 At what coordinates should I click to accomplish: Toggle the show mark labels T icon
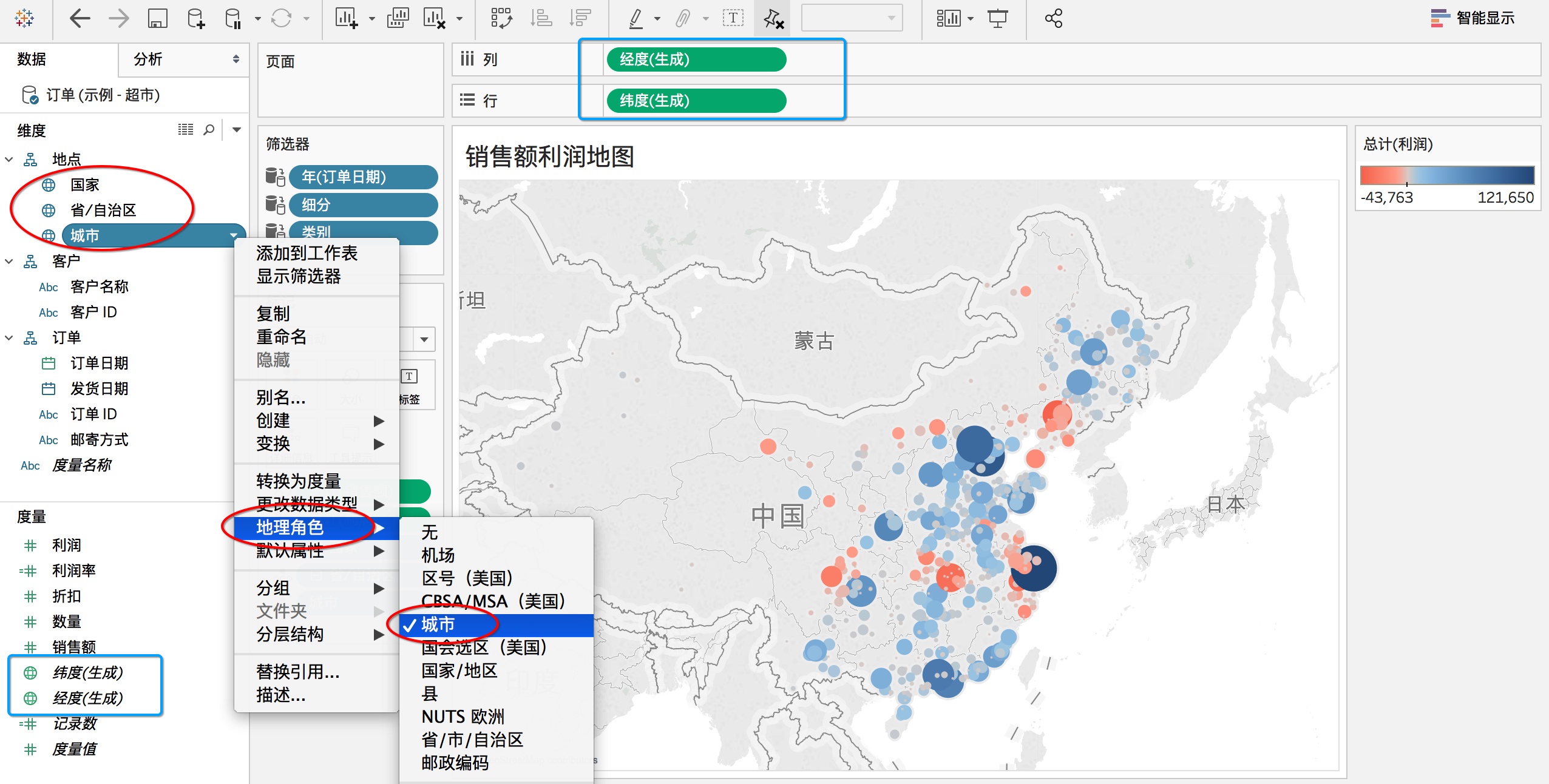(733, 18)
